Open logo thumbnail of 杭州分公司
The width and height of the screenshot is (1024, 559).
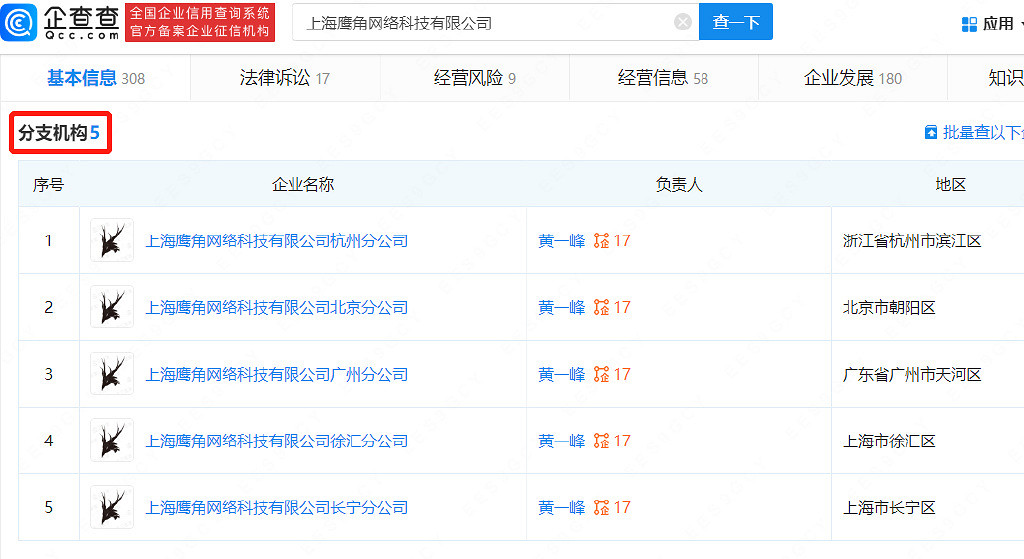tap(112, 241)
